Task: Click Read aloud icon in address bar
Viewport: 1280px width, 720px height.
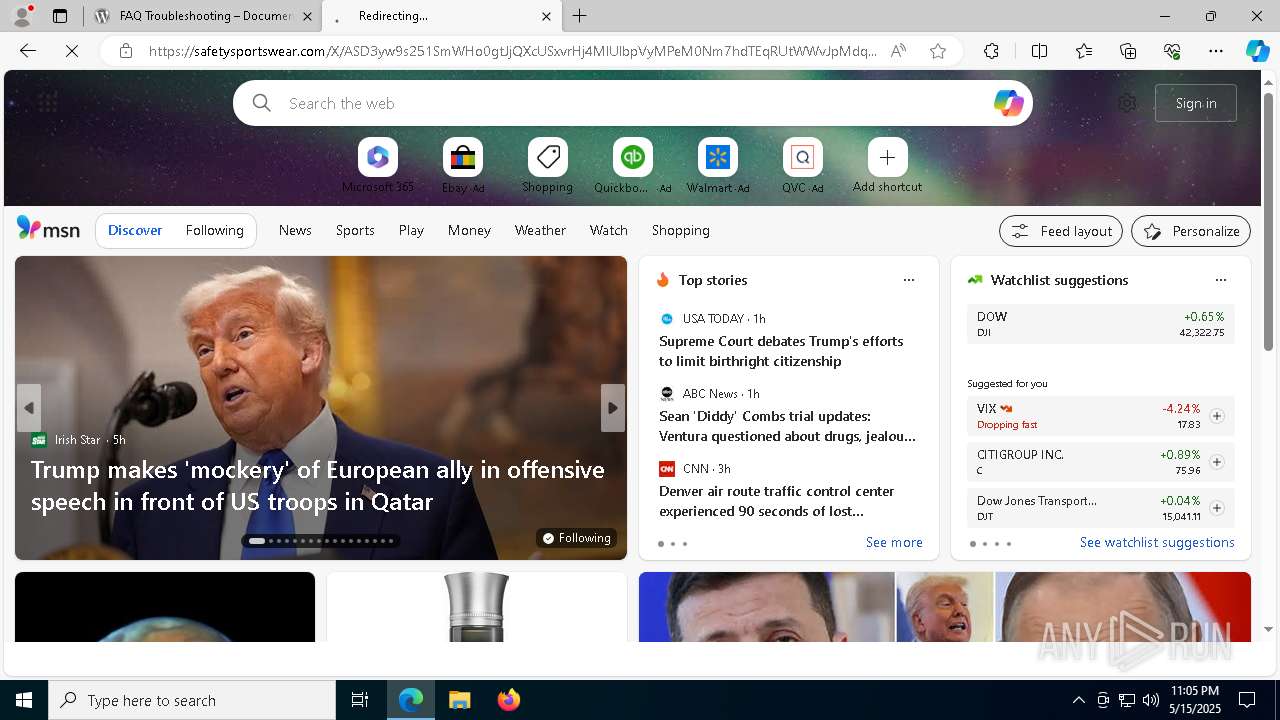Action: tap(898, 51)
